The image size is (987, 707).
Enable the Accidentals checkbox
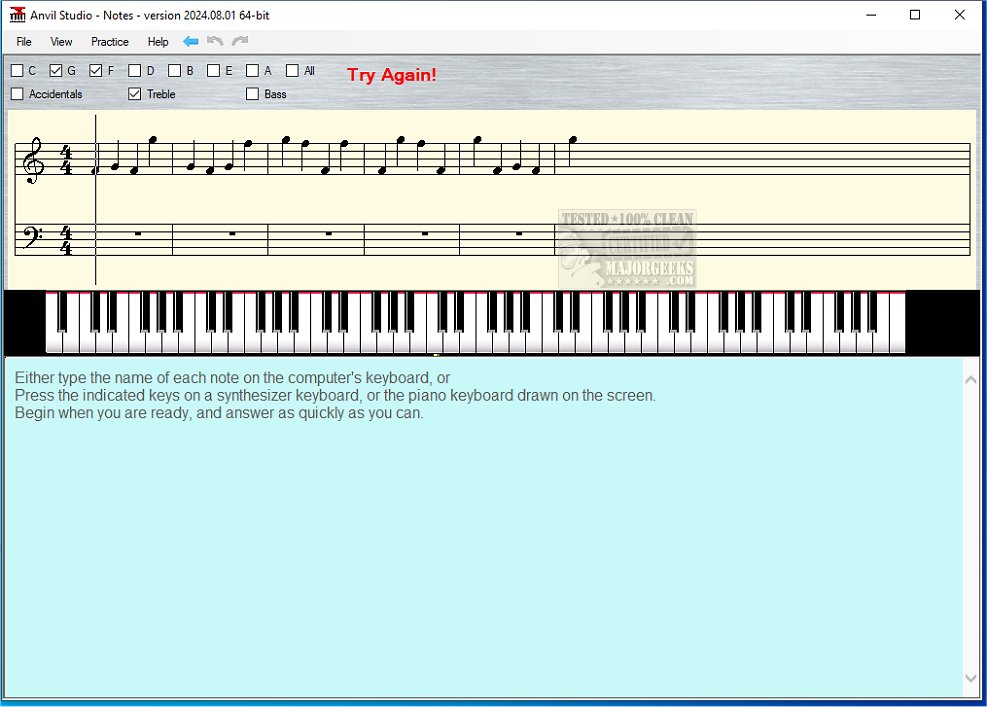[17, 94]
